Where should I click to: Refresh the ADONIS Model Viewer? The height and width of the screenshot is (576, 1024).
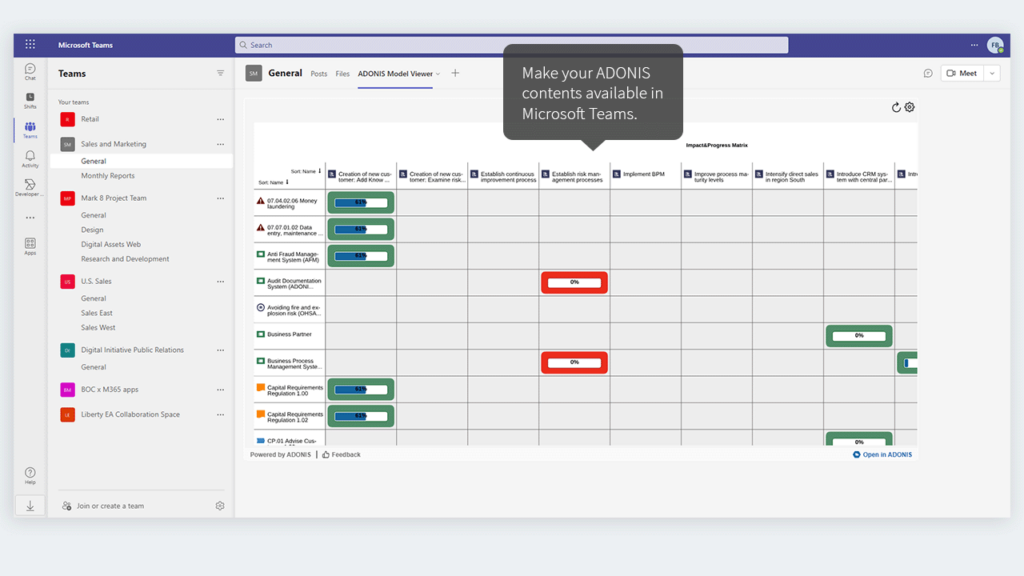[896, 107]
